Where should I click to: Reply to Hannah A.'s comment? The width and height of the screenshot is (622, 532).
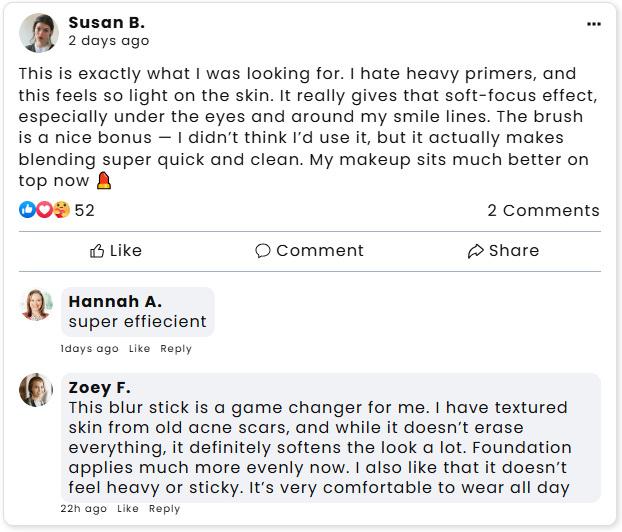click(x=176, y=349)
